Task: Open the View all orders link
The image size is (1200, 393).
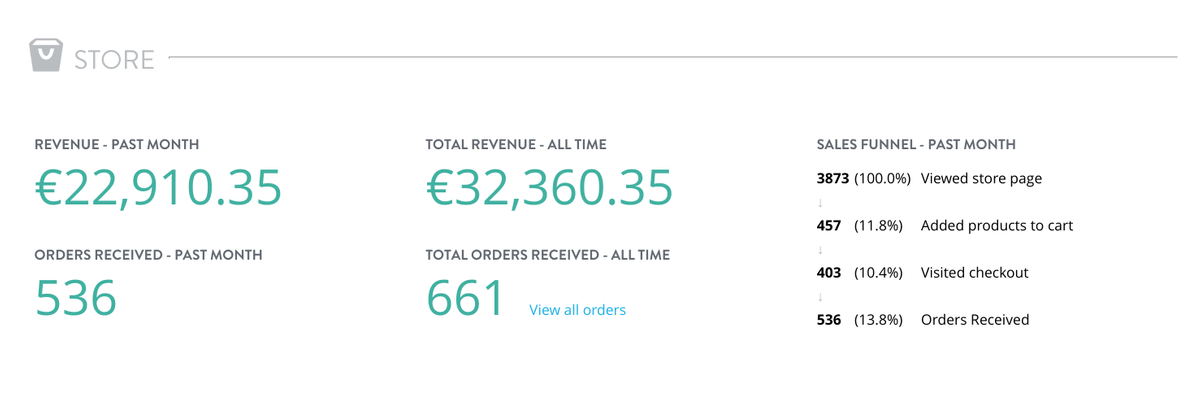Action: coord(577,310)
